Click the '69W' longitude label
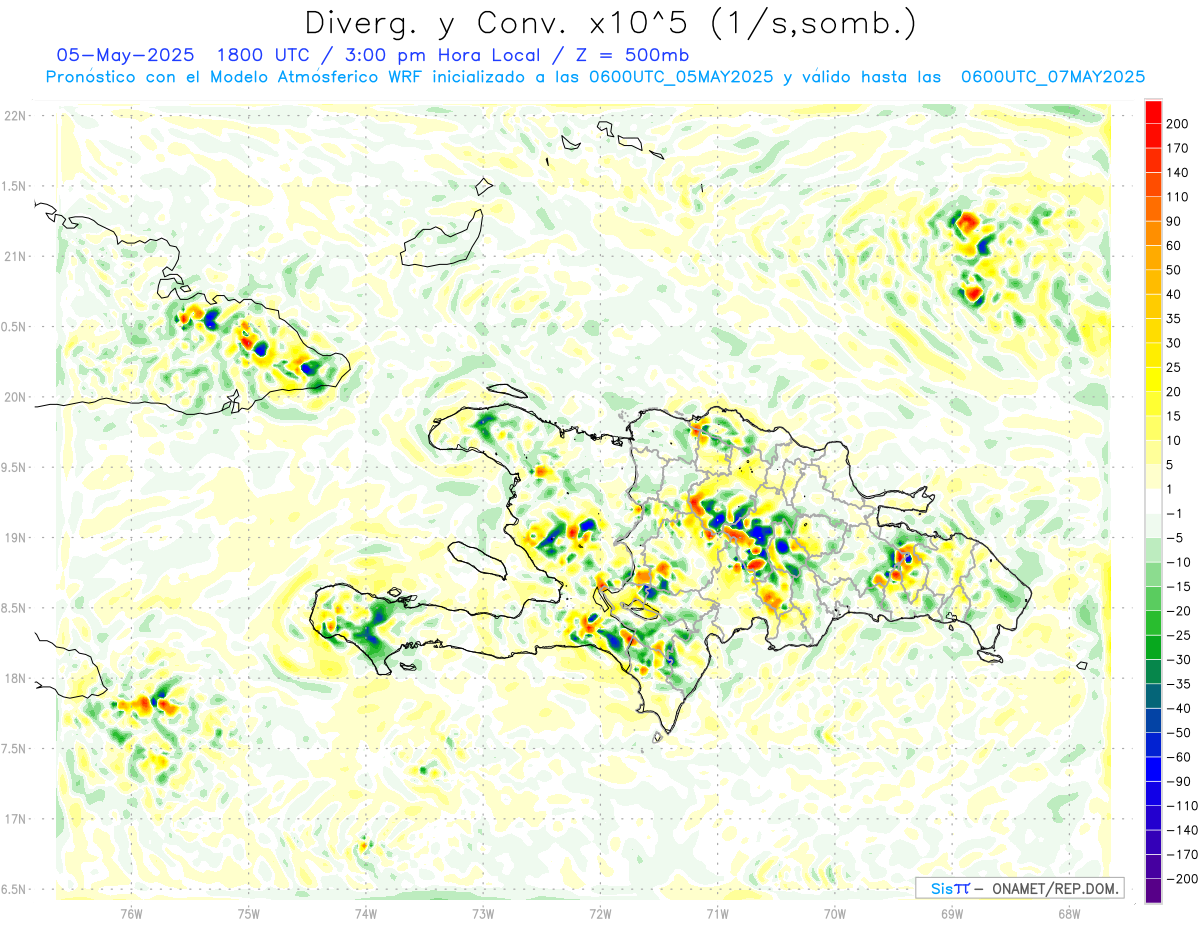This screenshot has height=927, width=1200. pos(952,912)
